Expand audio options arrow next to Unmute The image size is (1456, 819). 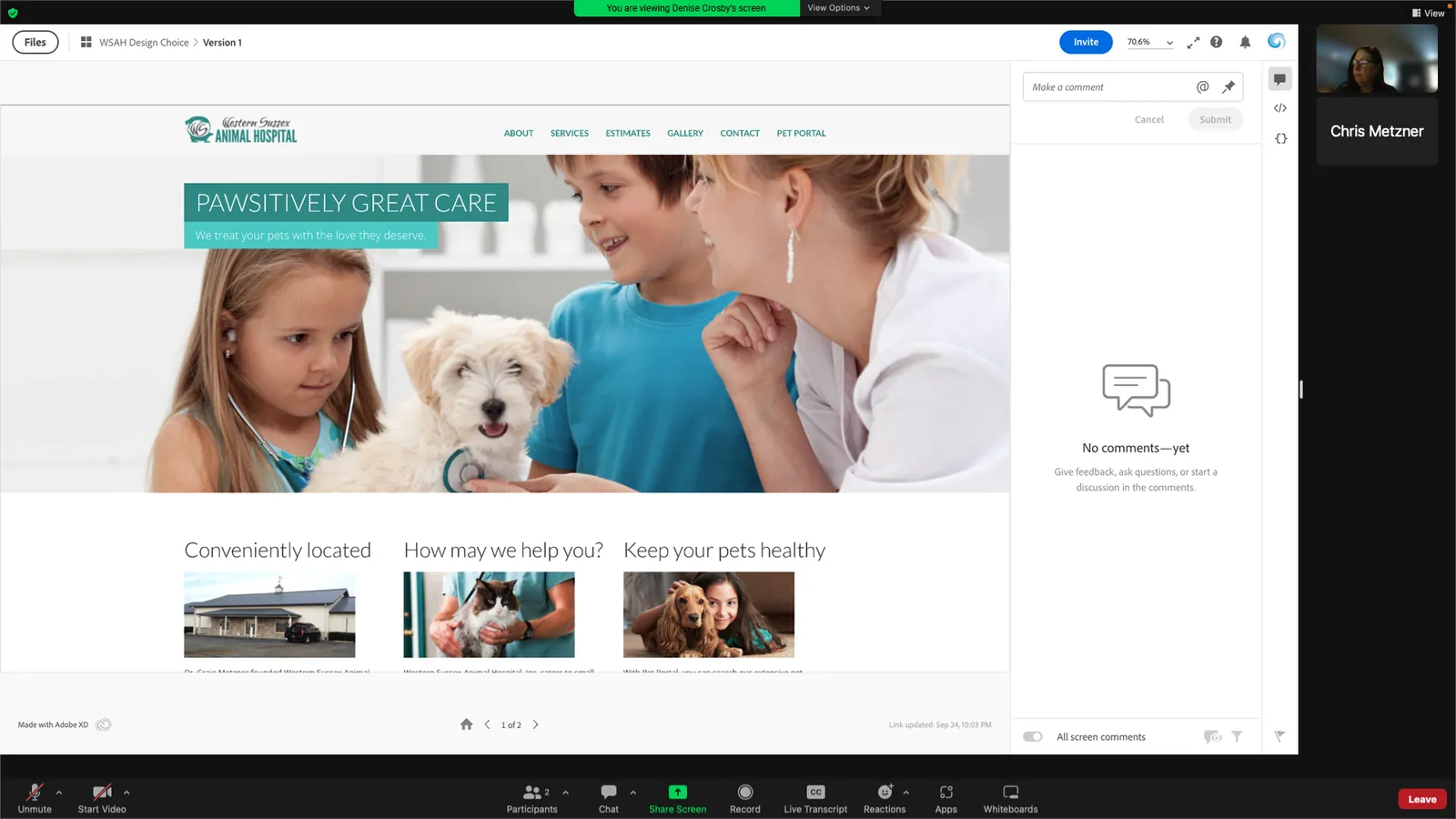[x=59, y=793]
